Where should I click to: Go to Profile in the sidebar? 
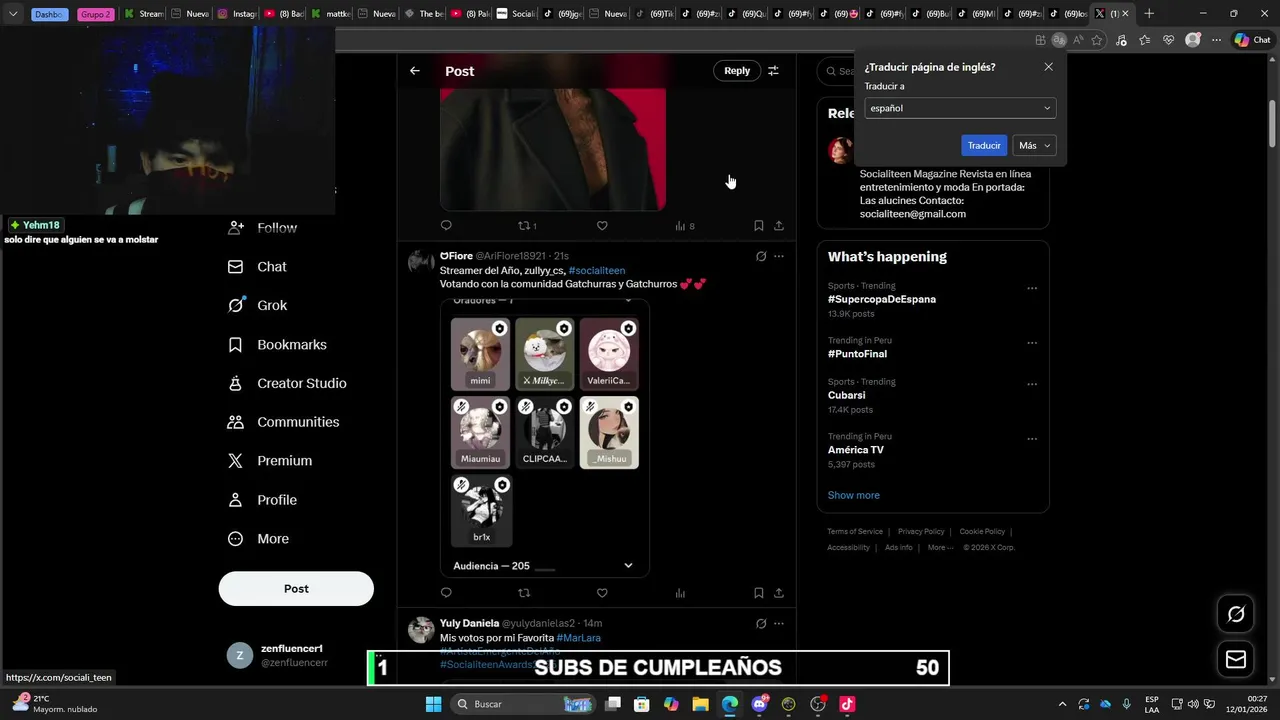coord(263,500)
